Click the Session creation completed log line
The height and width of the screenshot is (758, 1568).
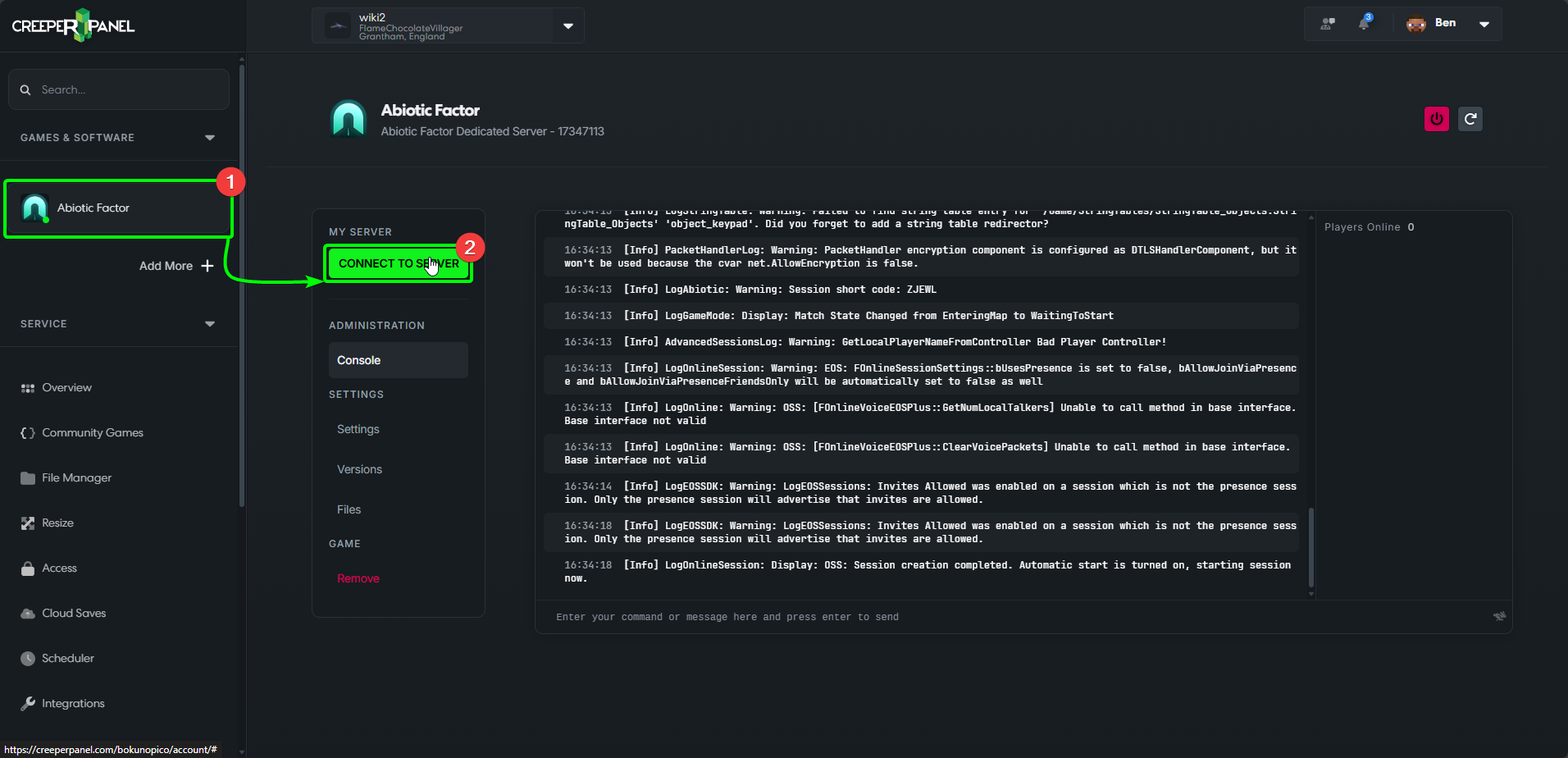point(921,572)
